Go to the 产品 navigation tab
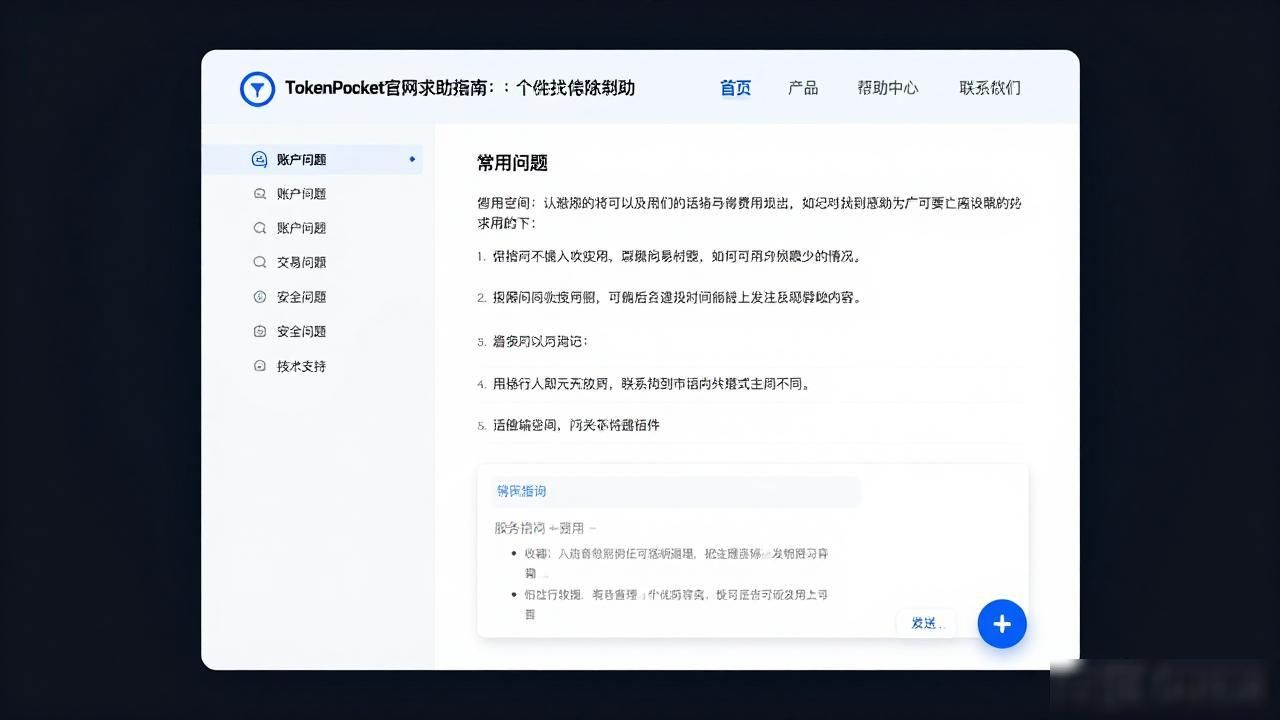 click(803, 88)
